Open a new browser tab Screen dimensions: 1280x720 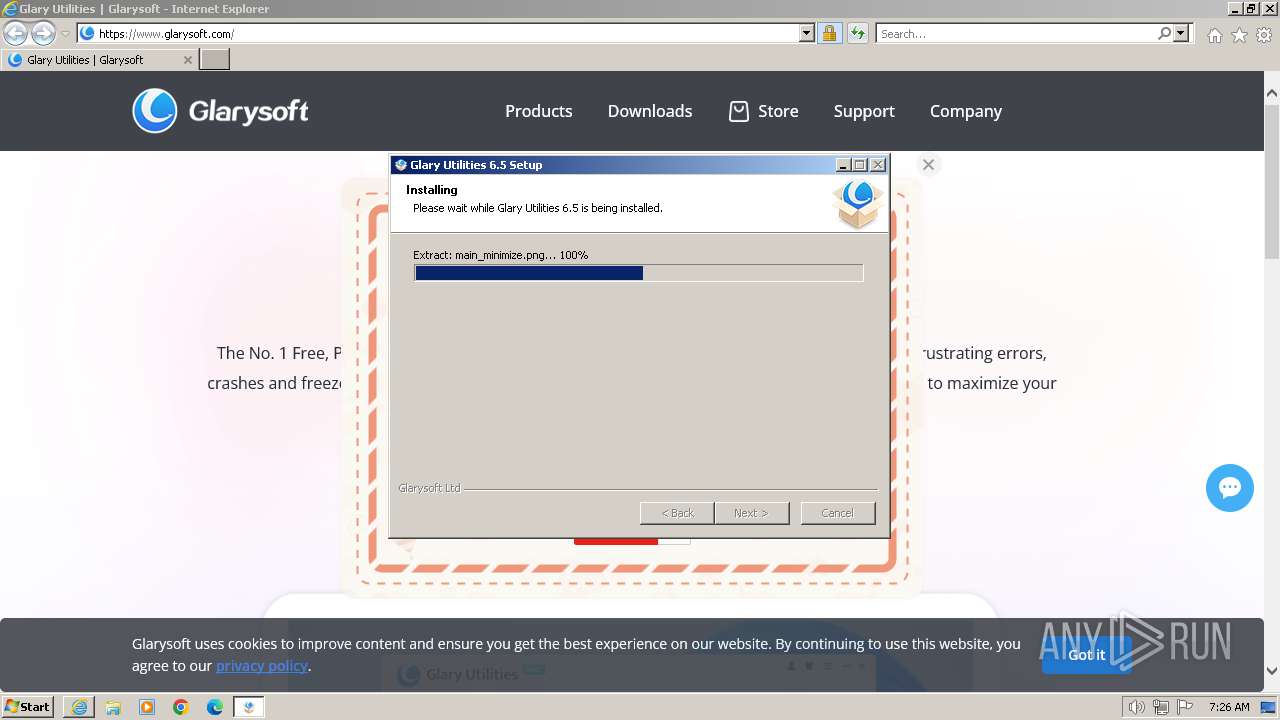(215, 60)
